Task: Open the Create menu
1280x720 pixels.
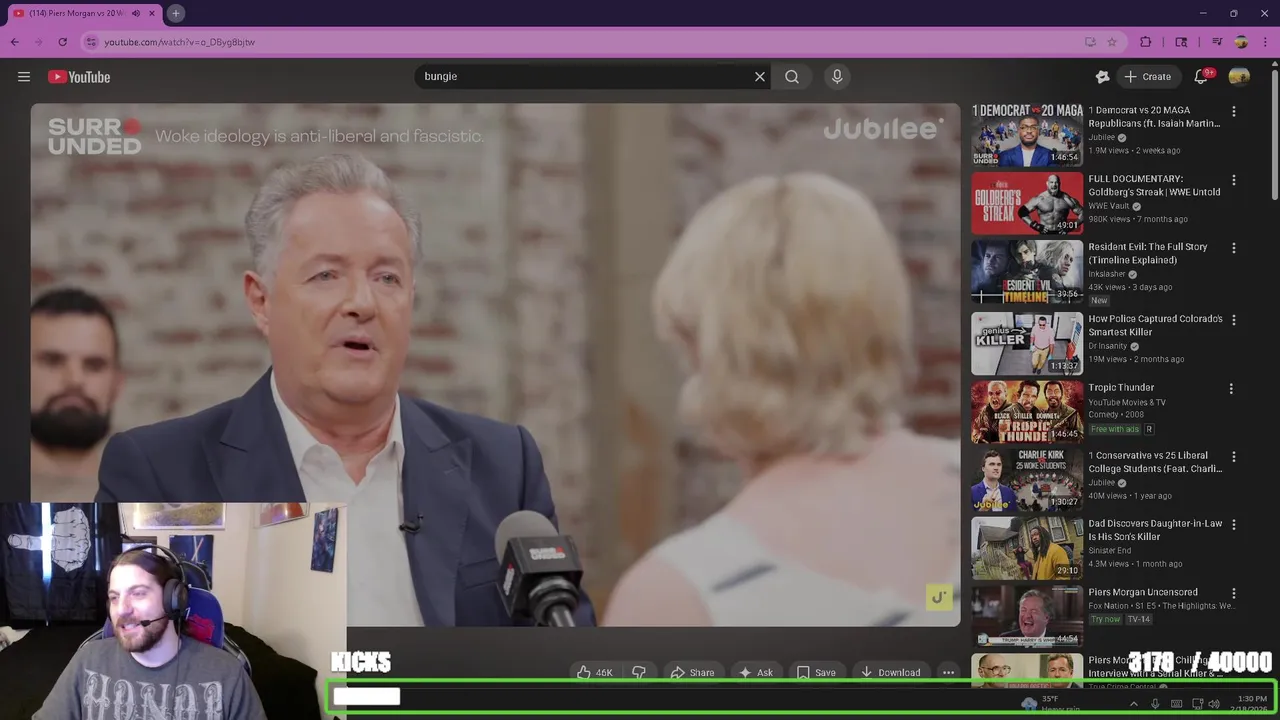Action: pos(1147,77)
